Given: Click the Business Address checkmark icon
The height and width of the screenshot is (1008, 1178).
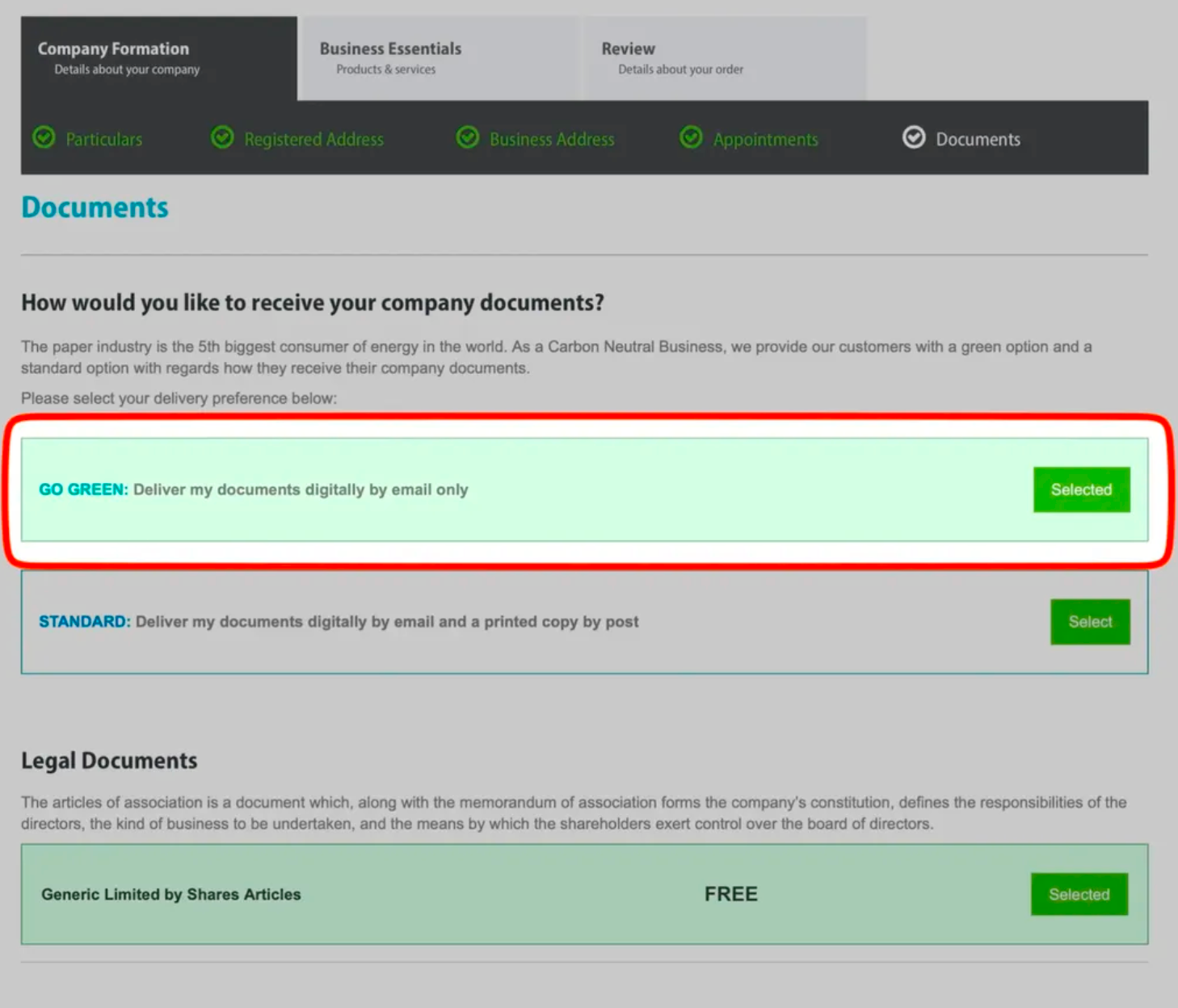Looking at the screenshot, I should point(468,138).
